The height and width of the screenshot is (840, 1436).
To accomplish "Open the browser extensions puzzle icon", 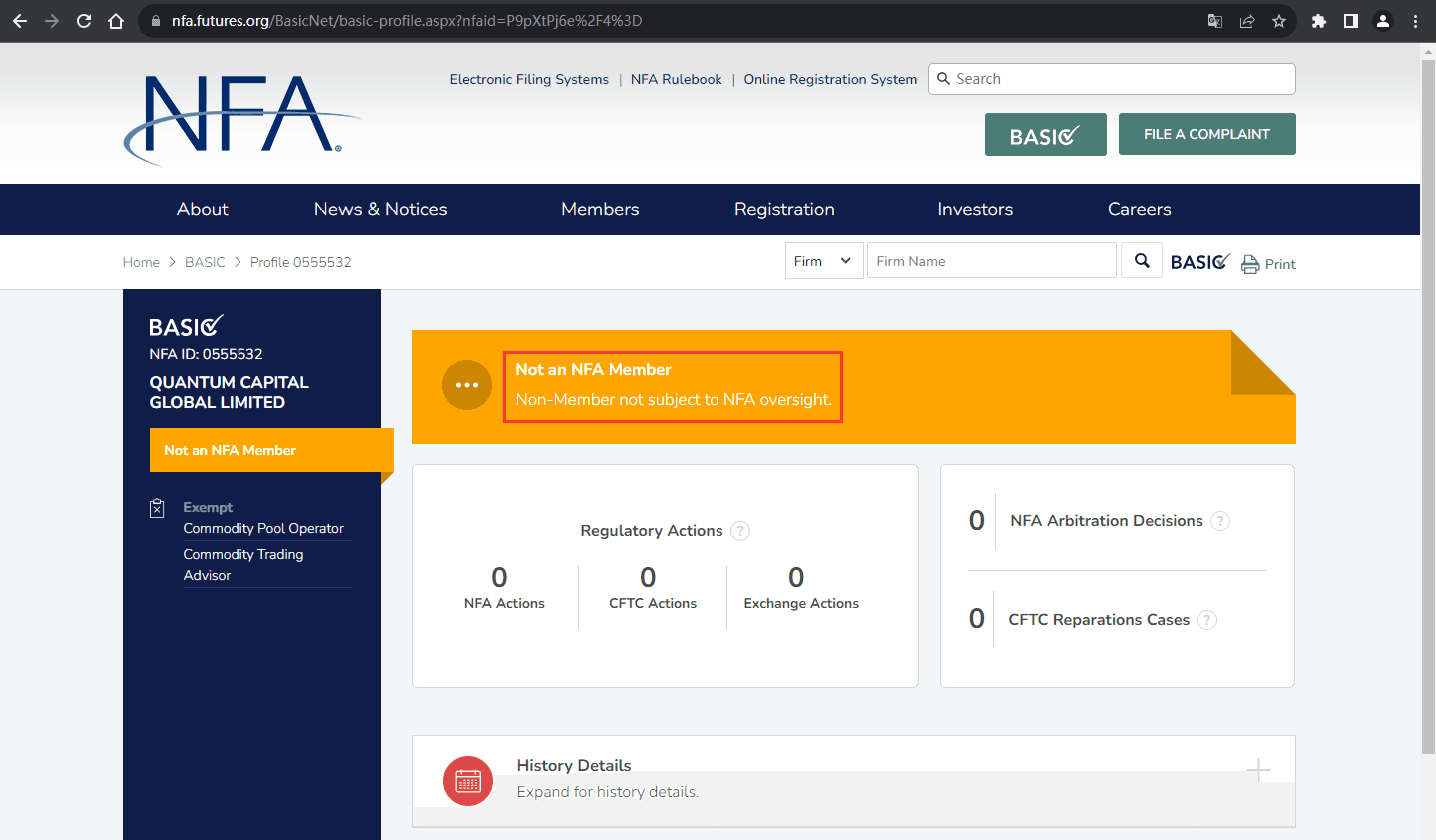I will [x=1319, y=21].
